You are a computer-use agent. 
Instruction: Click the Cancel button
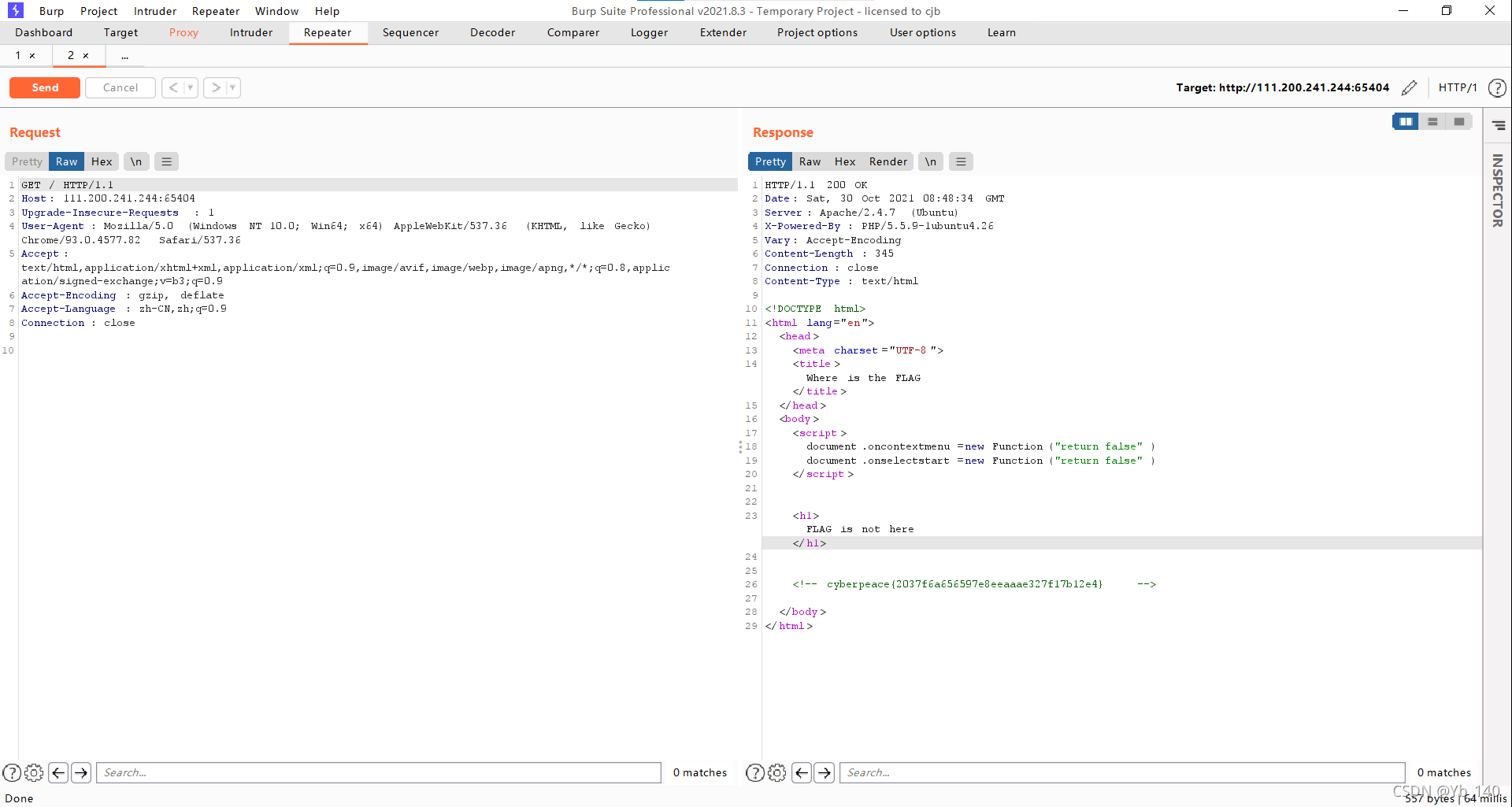120,87
